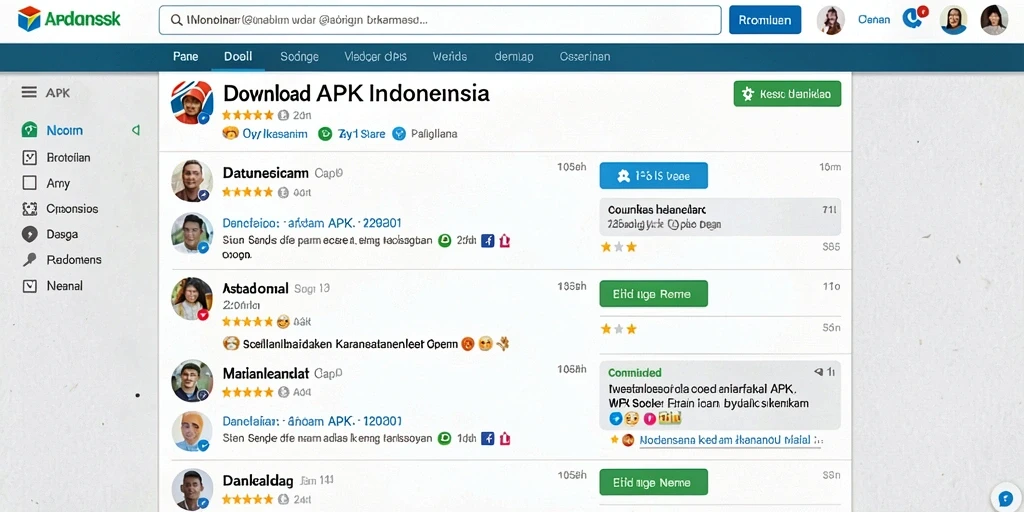Click pink share icon in 1dth row
Viewport: 1024px width, 512px height.
(504, 439)
